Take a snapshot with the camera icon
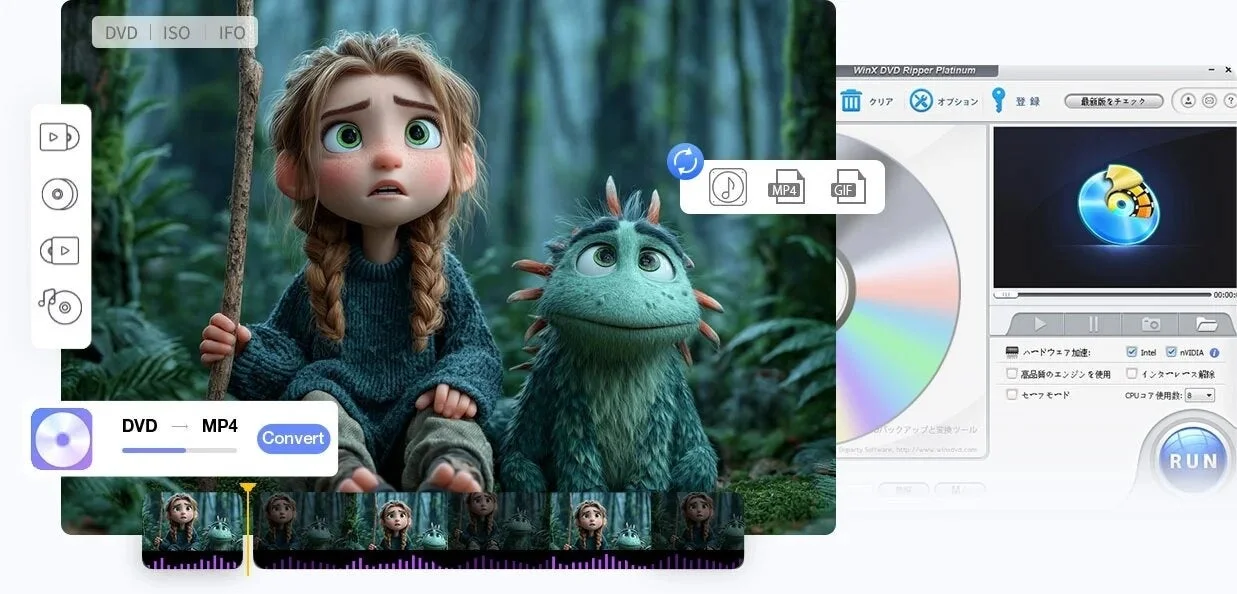 [1151, 324]
